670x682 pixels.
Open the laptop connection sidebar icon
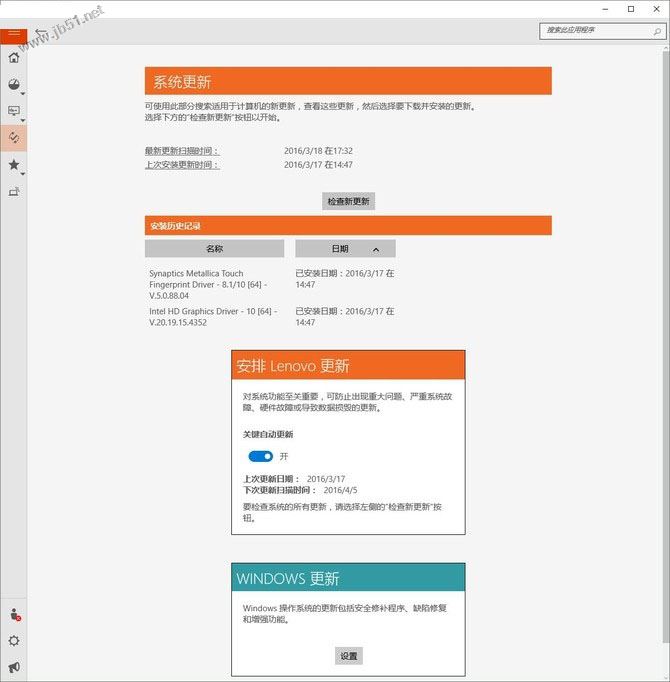click(x=14, y=191)
